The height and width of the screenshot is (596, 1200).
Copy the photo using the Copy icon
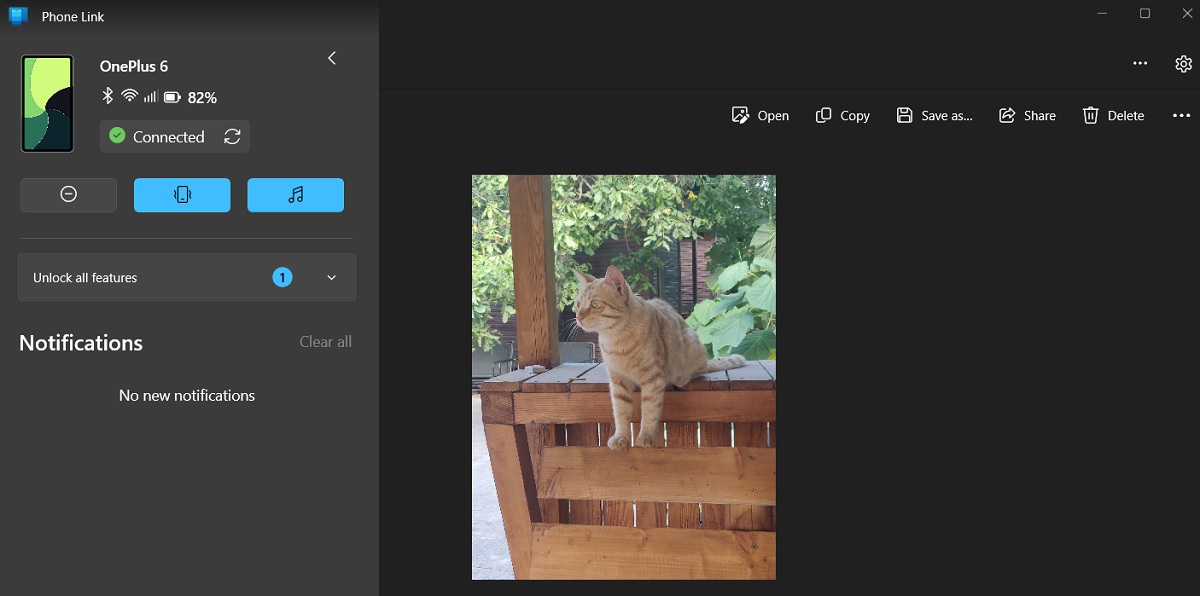click(x=842, y=115)
